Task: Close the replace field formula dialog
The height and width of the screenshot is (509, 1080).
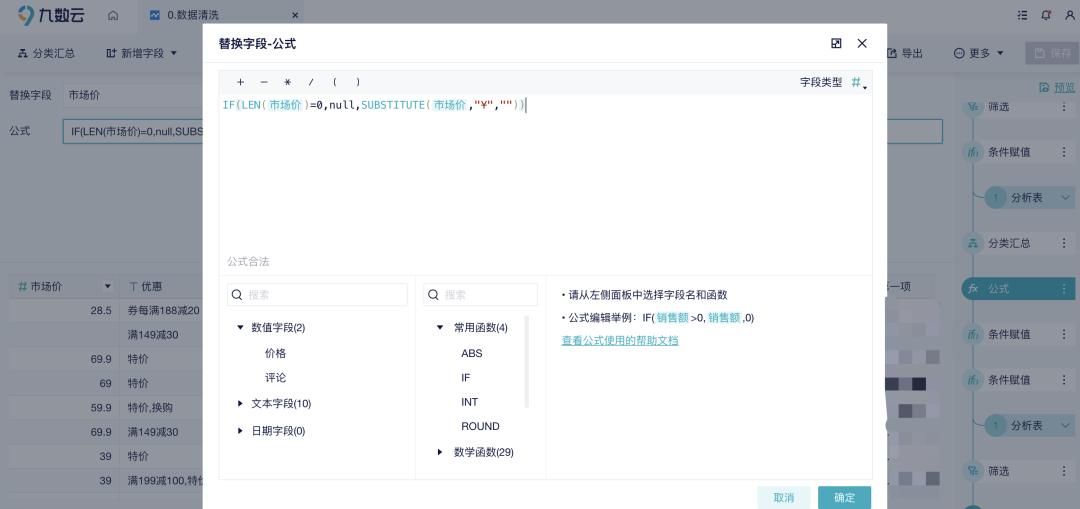Action: coord(862,43)
